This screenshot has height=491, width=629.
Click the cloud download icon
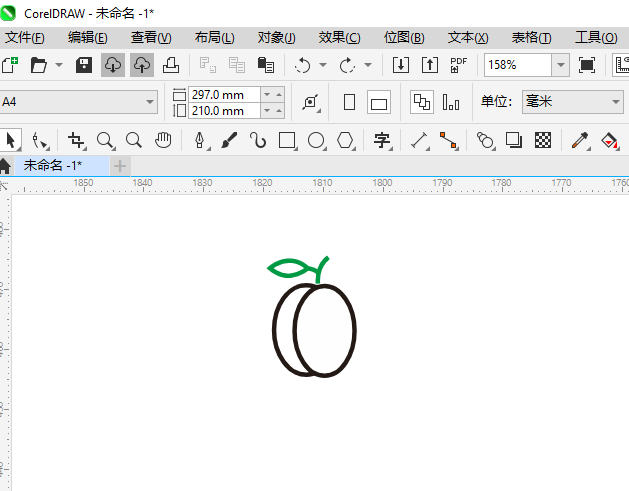(113, 65)
